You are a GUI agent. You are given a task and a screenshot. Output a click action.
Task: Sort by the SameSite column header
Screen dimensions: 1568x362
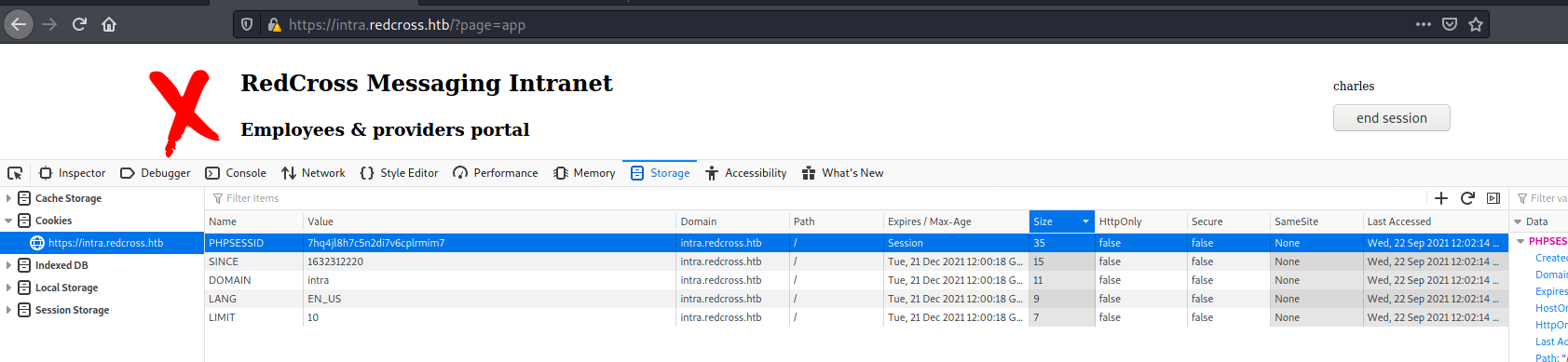[1316, 221]
